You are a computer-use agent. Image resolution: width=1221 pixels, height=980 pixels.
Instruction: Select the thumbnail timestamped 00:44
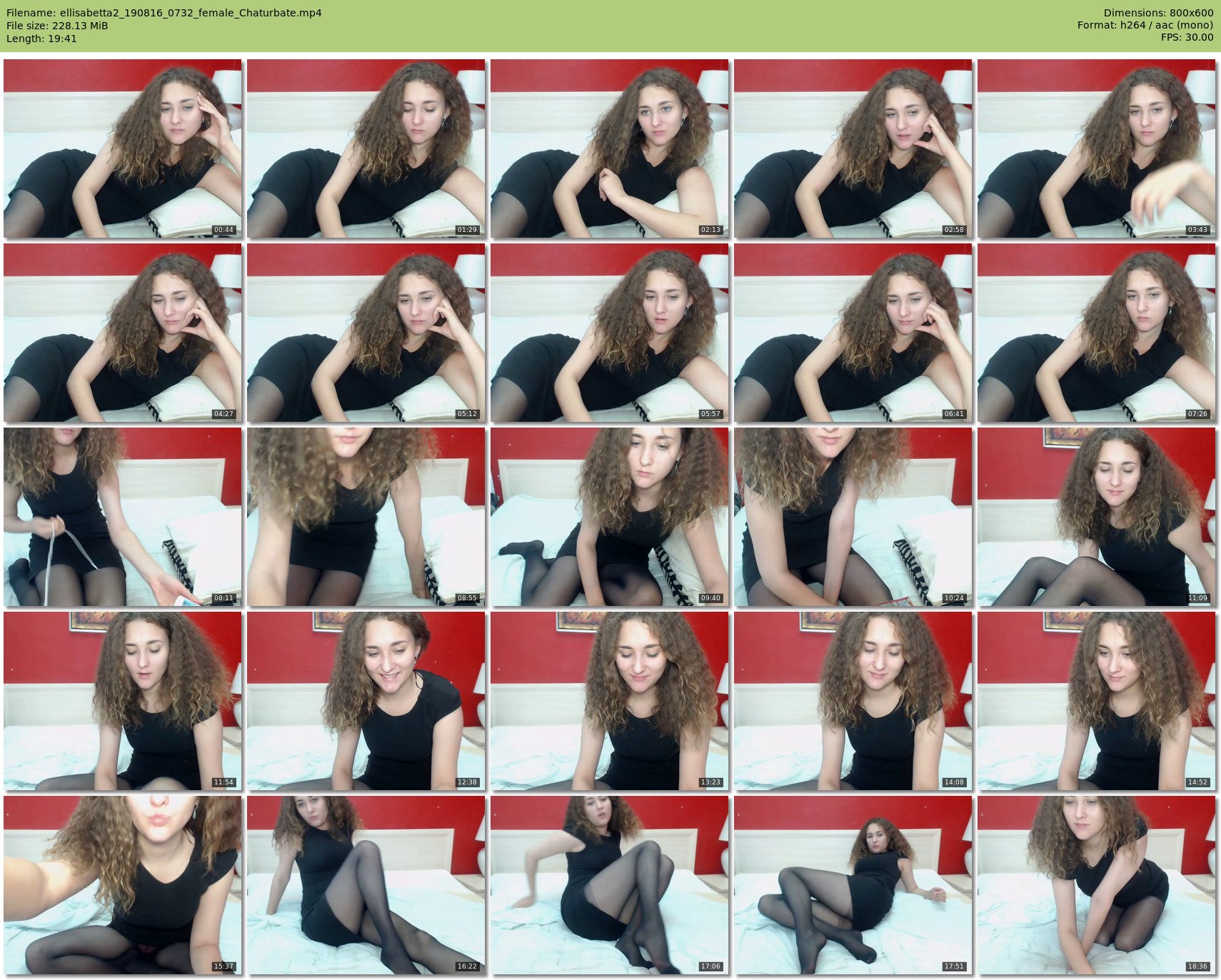click(x=123, y=148)
